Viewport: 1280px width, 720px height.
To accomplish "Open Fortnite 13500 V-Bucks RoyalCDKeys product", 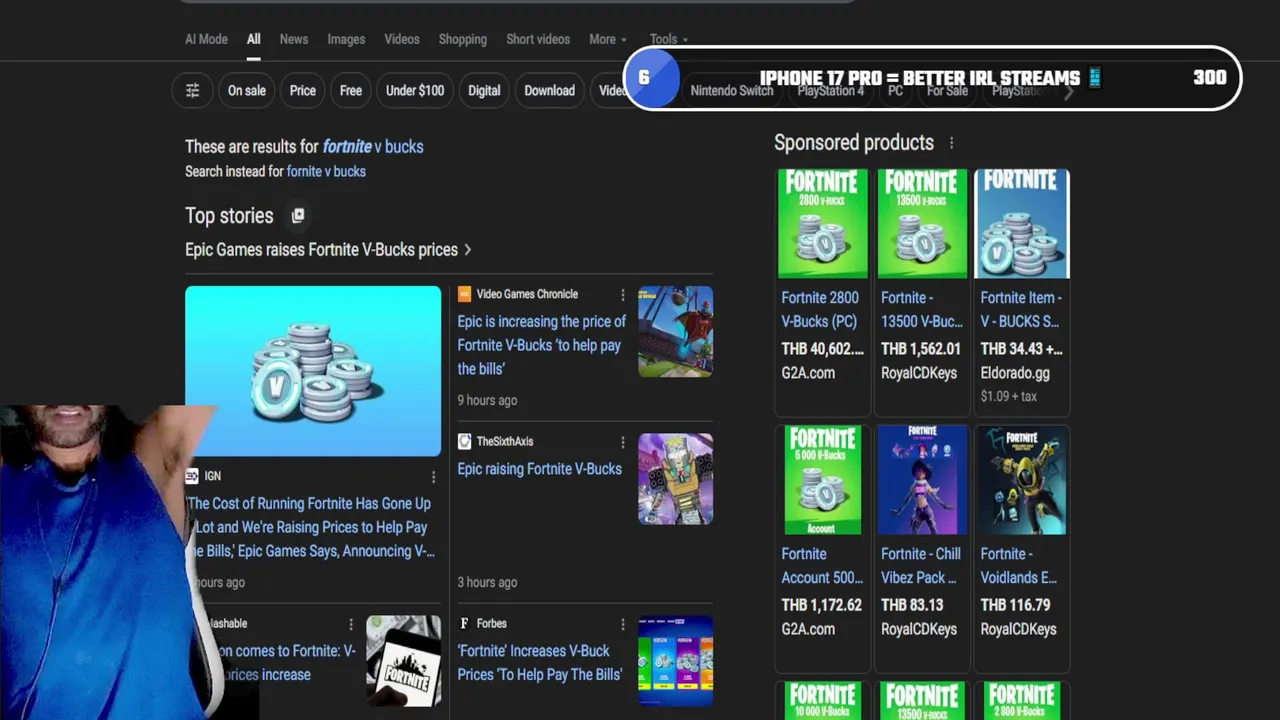I will [x=922, y=310].
